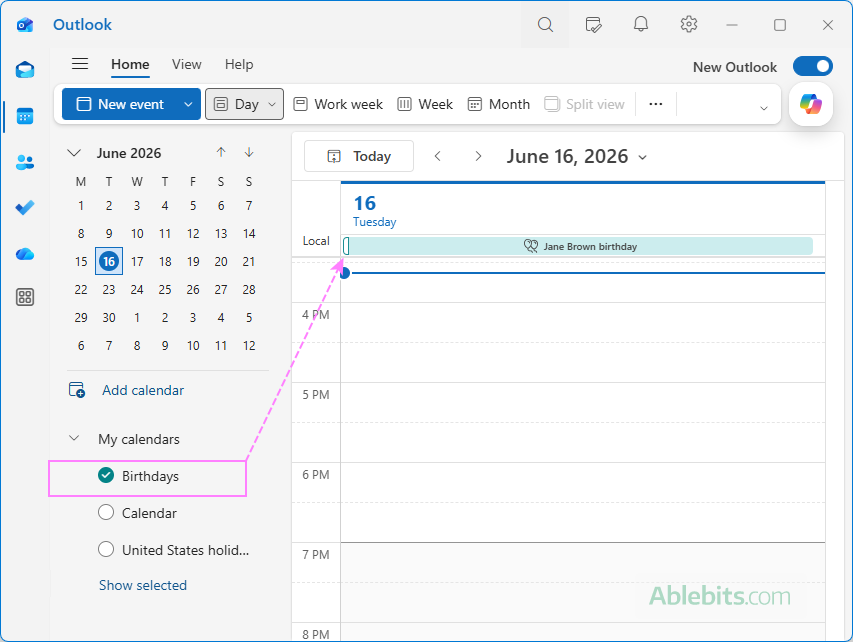Viewport: 853px width, 642px height.
Task: Open New event dropdown arrow
Action: [x=188, y=104]
